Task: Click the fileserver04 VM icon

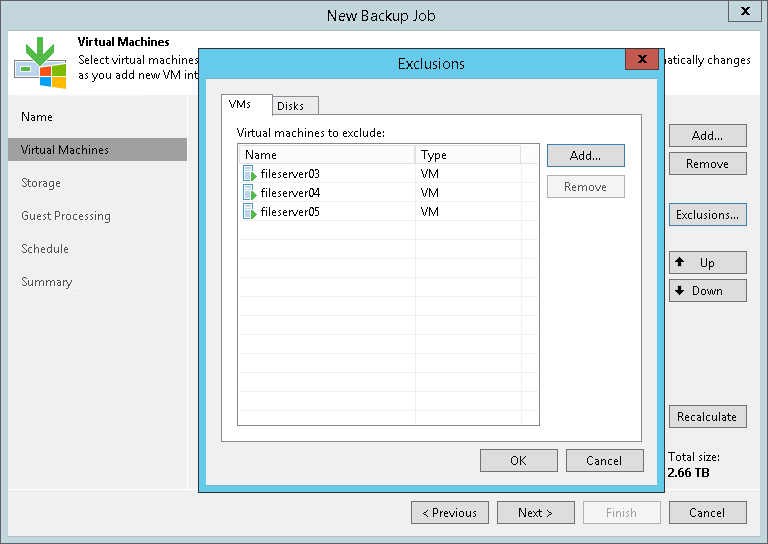Action: (x=250, y=192)
